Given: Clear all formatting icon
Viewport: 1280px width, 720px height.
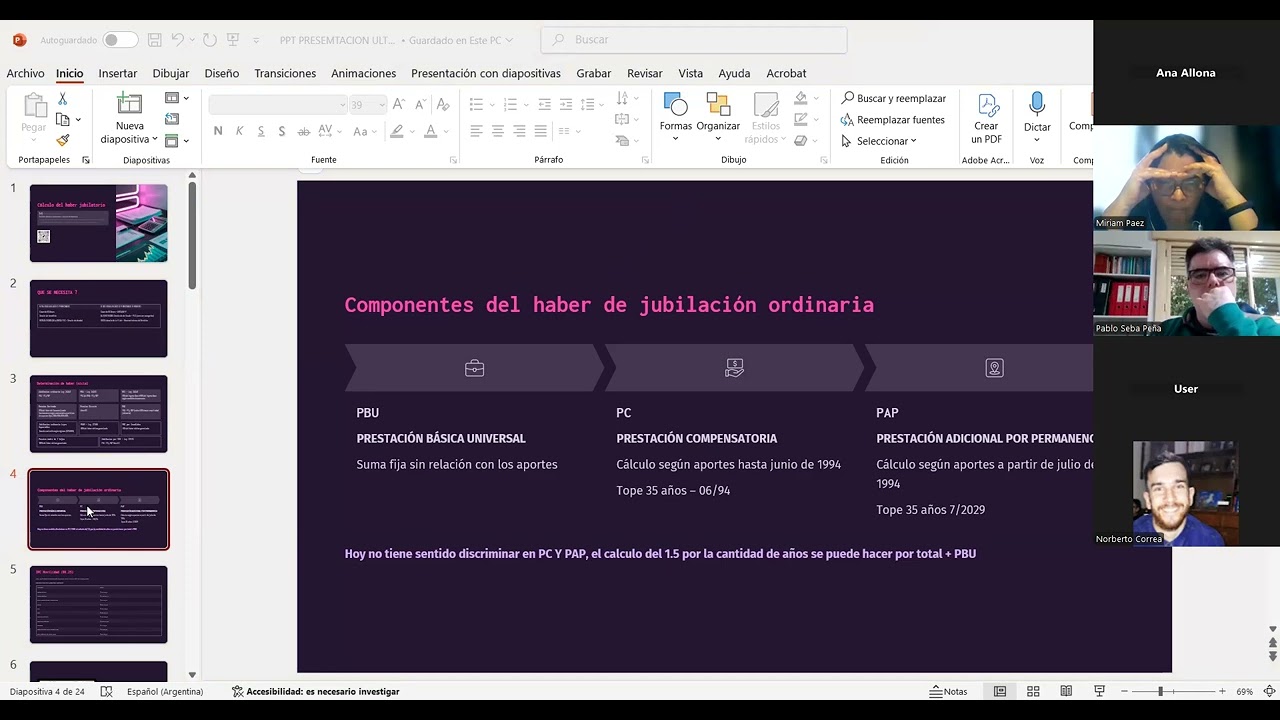Looking at the screenshot, I should point(443,104).
